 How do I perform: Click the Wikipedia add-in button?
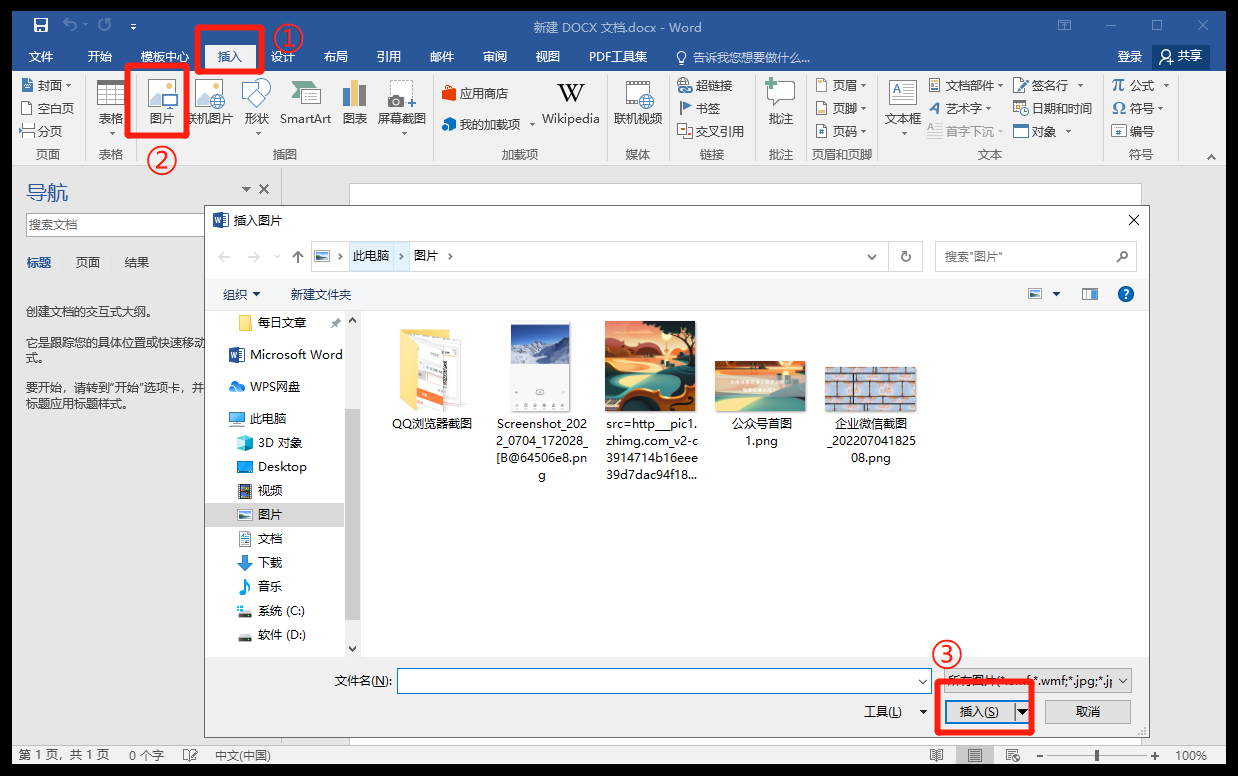[x=571, y=104]
